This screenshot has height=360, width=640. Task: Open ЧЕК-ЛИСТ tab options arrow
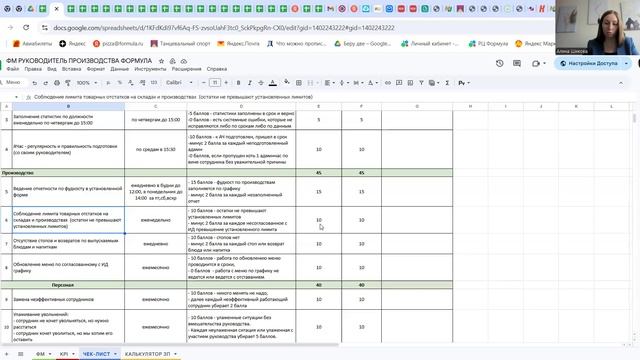[x=116, y=354]
